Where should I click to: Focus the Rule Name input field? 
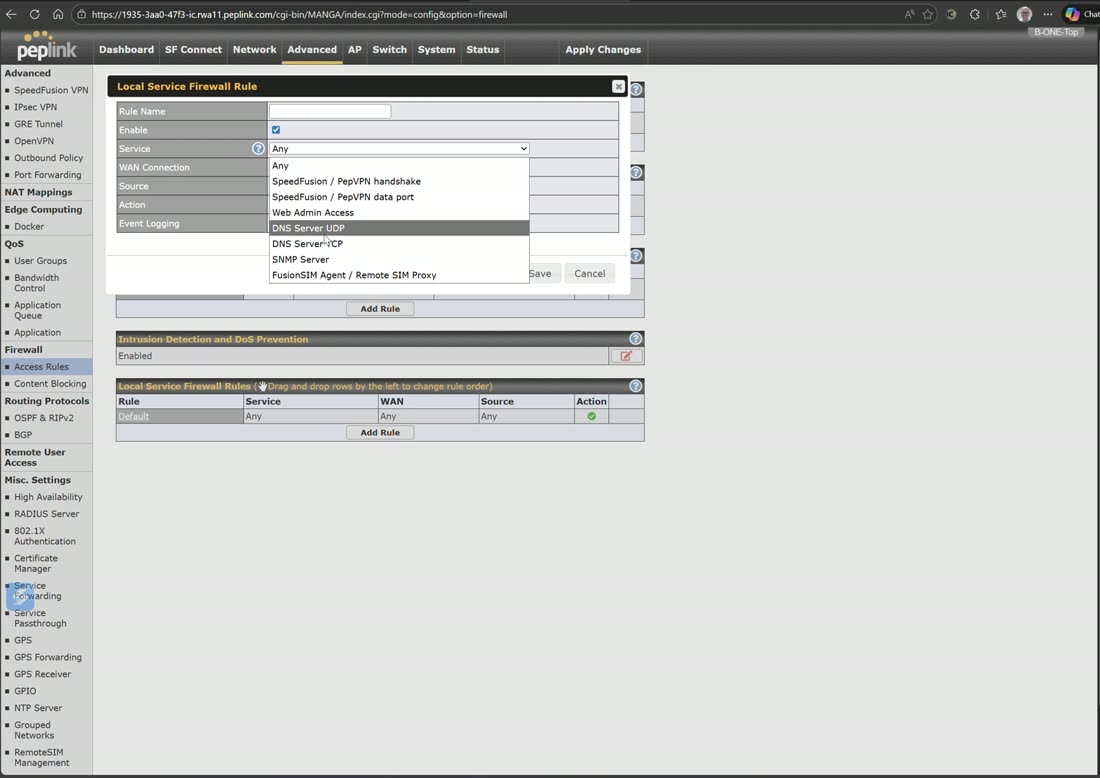coord(330,112)
